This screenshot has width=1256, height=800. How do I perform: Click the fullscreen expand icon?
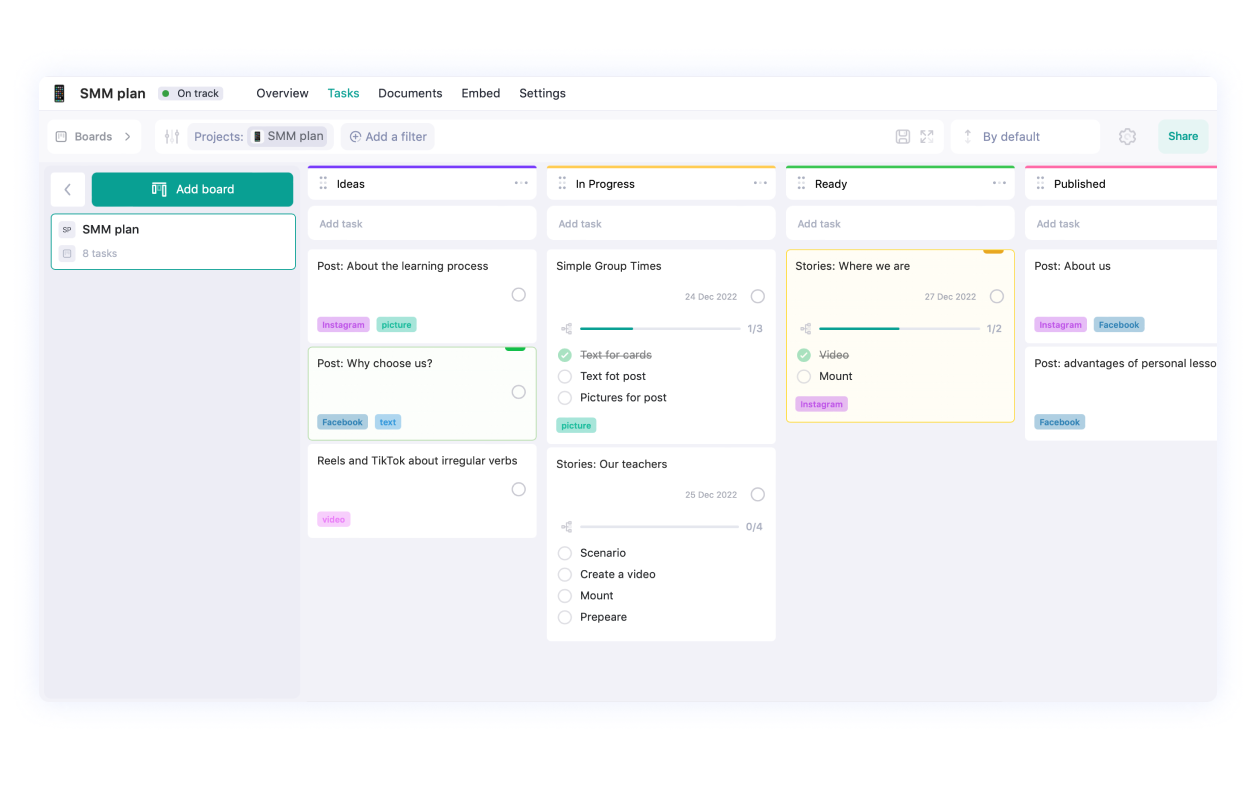pyautogui.click(x=926, y=135)
